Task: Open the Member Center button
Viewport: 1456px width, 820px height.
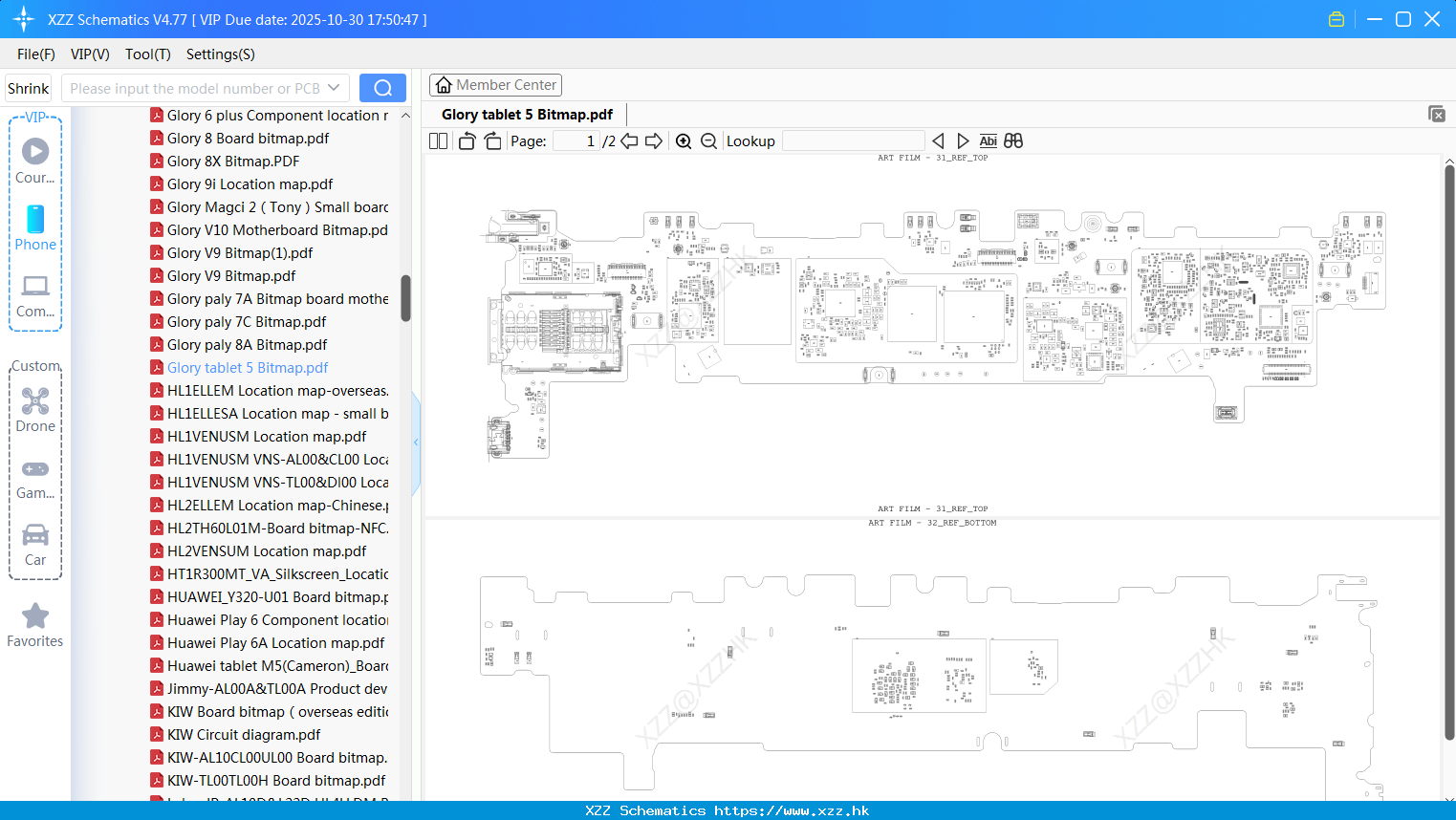Action: (x=495, y=85)
